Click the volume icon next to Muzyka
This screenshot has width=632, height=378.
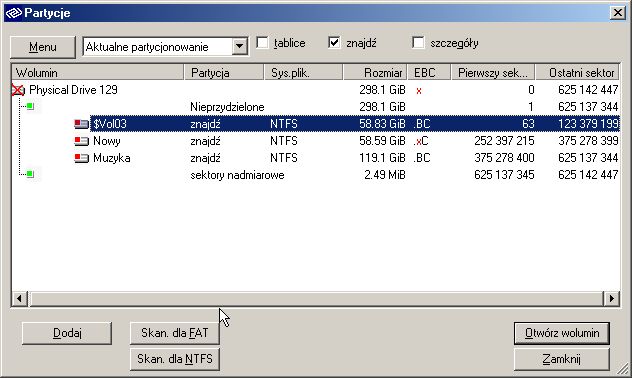[81, 158]
